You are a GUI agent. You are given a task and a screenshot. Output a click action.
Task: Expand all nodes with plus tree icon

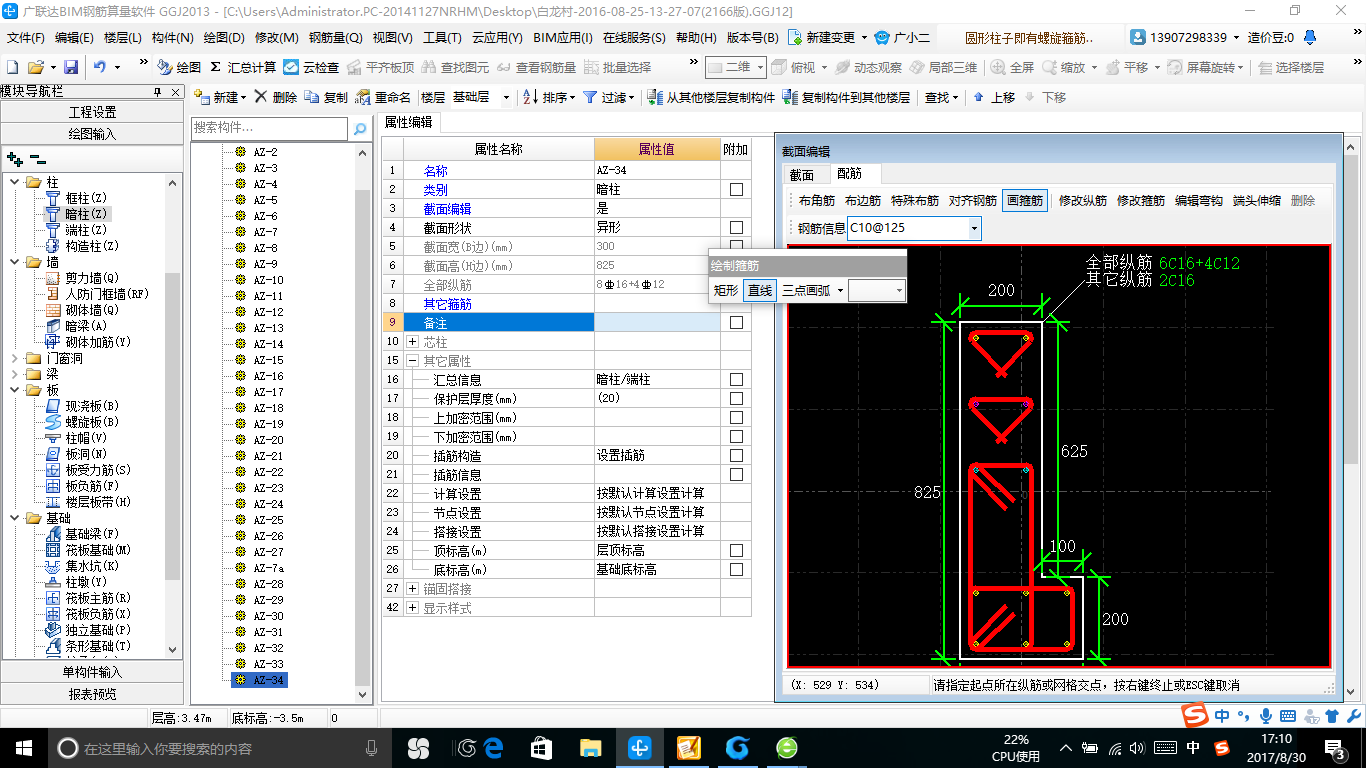(x=15, y=159)
